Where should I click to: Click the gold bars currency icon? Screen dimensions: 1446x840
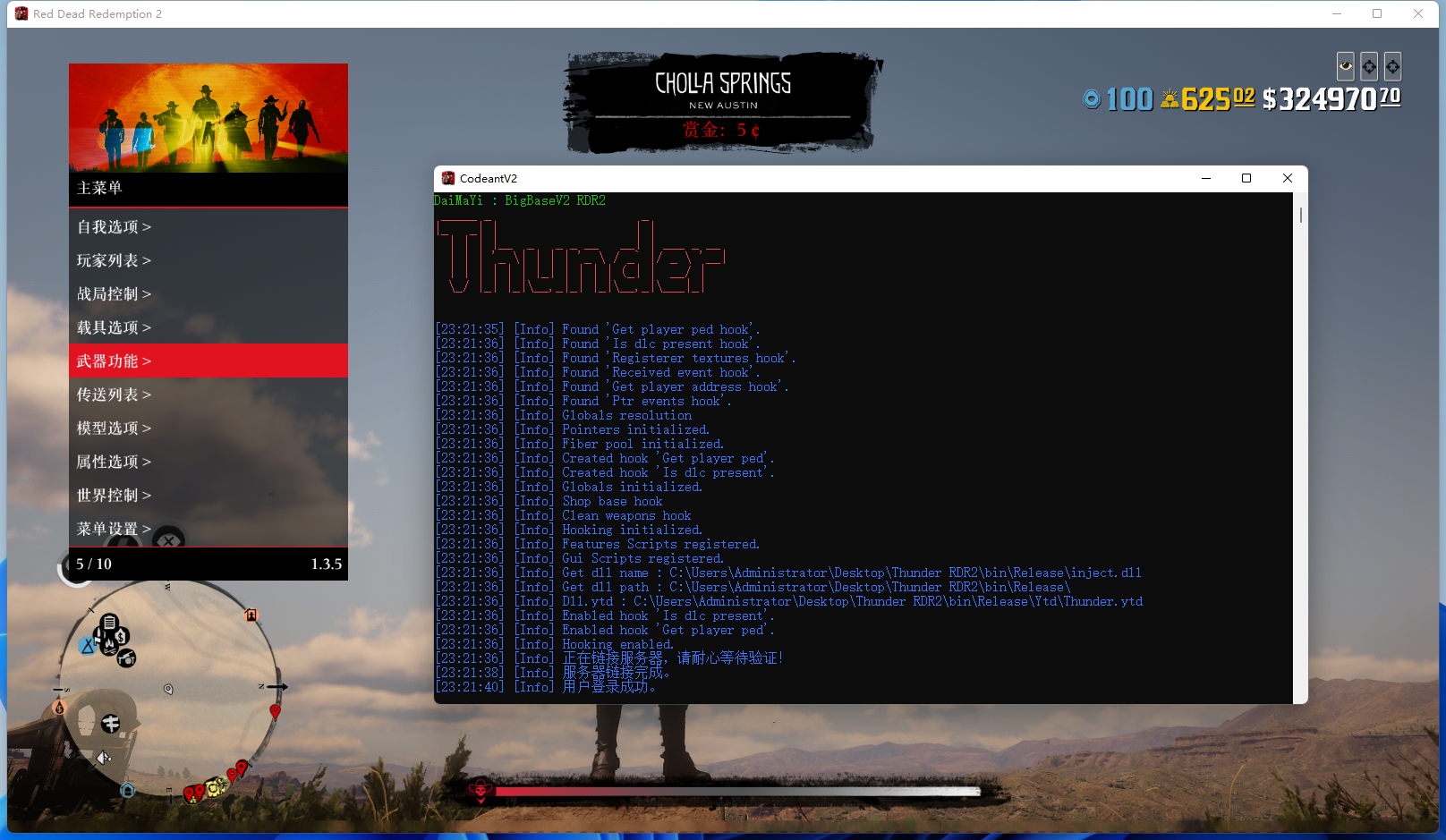coord(1170,98)
